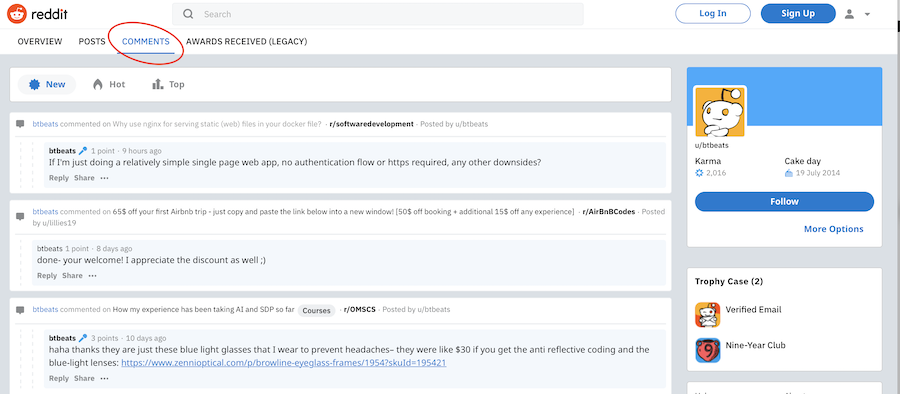Reply to the nginx comment
900x394 pixels.
(x=59, y=178)
